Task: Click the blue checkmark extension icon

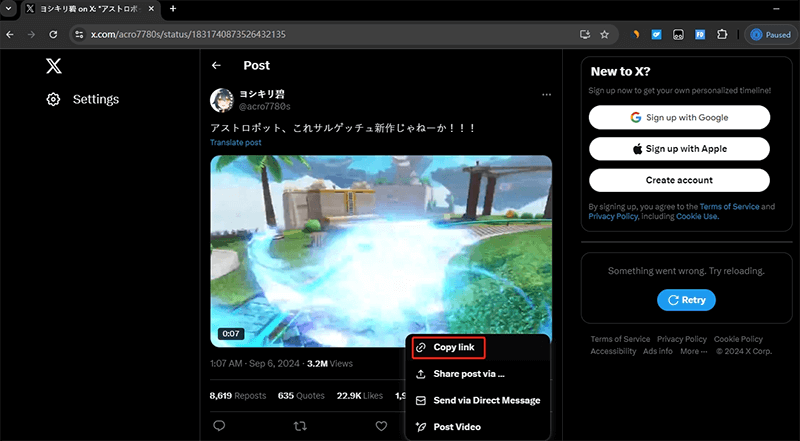Action: coord(657,35)
